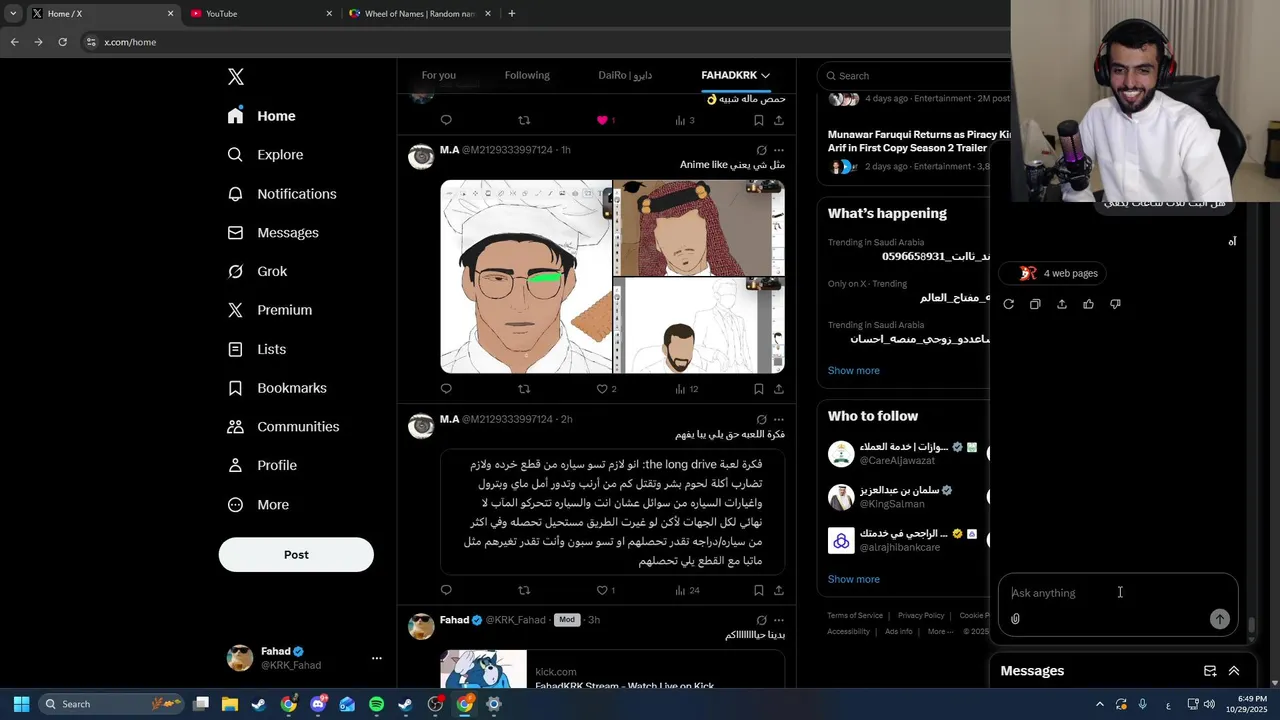
Task: Open more options on the long drive post
Action: pos(779,420)
